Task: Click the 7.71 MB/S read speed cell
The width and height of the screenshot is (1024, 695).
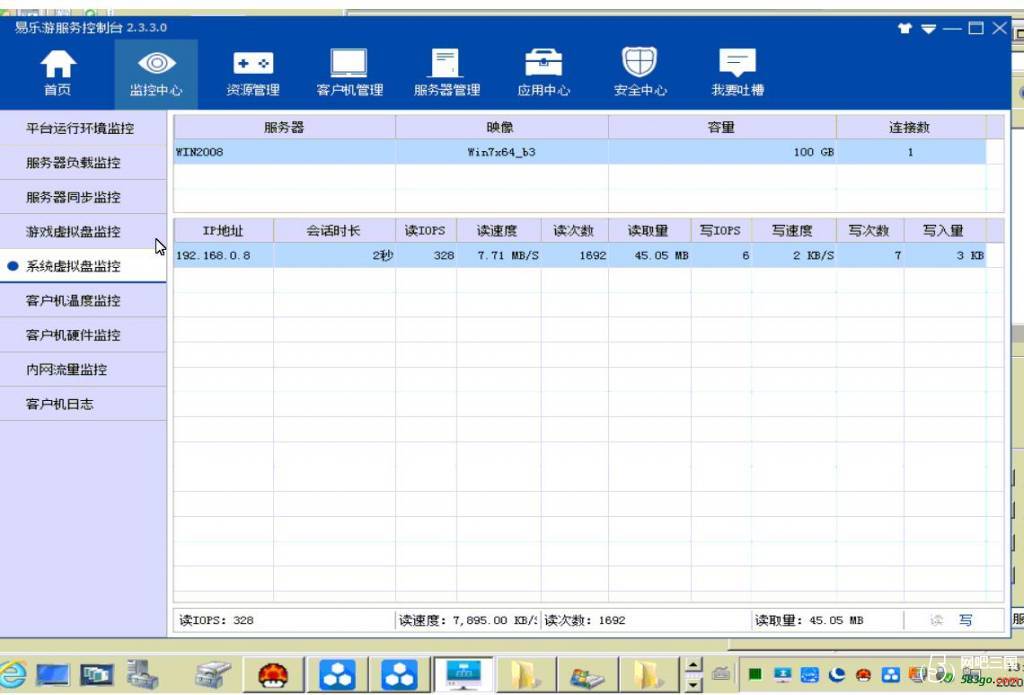Action: pyautogui.click(x=498, y=255)
